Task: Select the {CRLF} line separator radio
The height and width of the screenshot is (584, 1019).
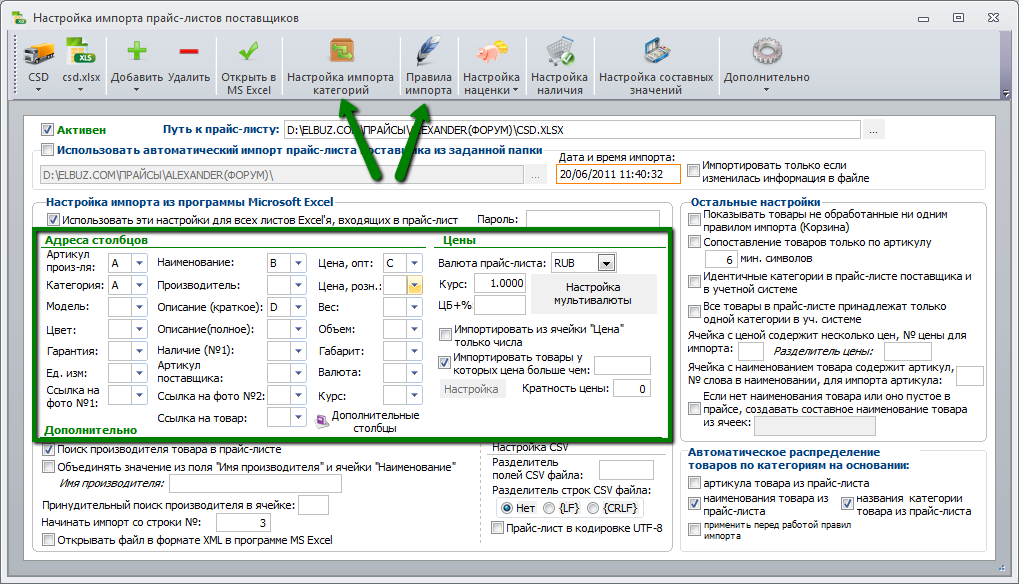Action: [x=593, y=508]
